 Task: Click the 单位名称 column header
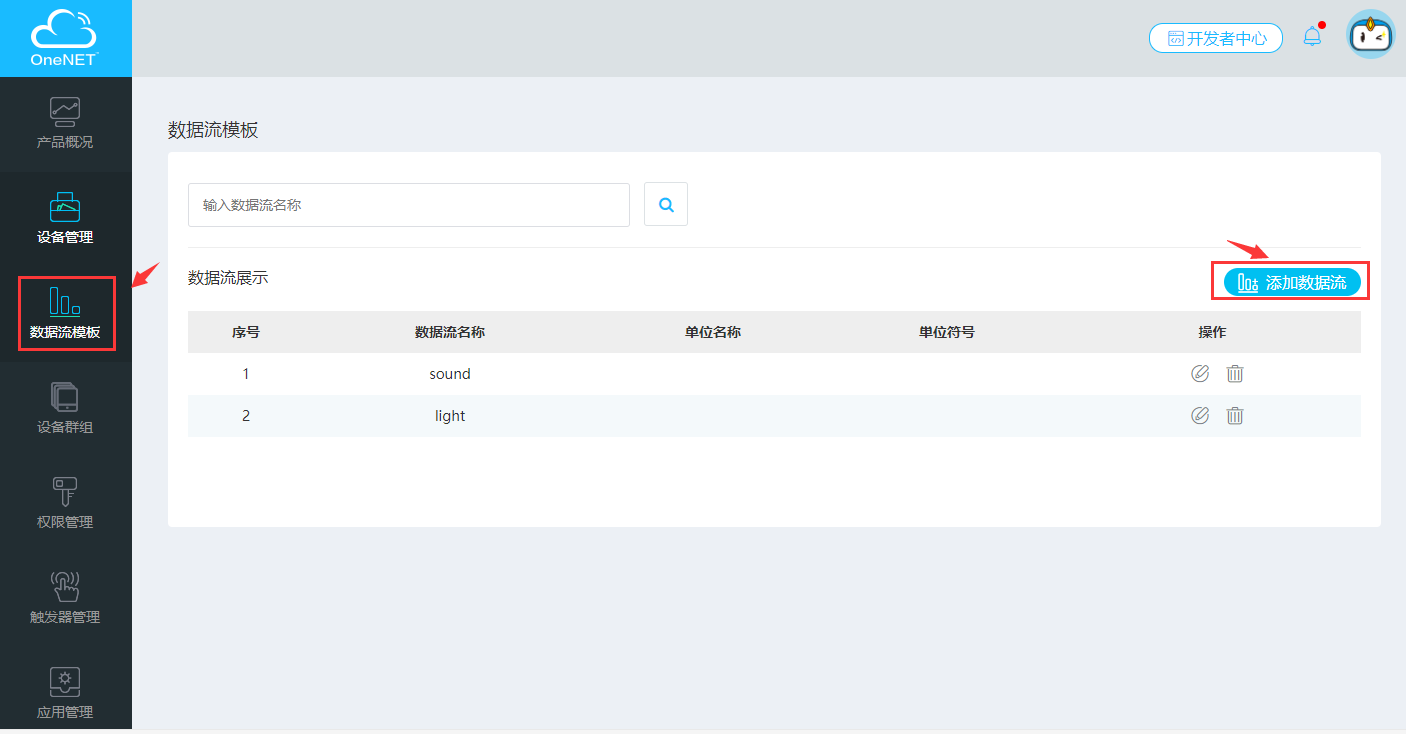coord(713,332)
